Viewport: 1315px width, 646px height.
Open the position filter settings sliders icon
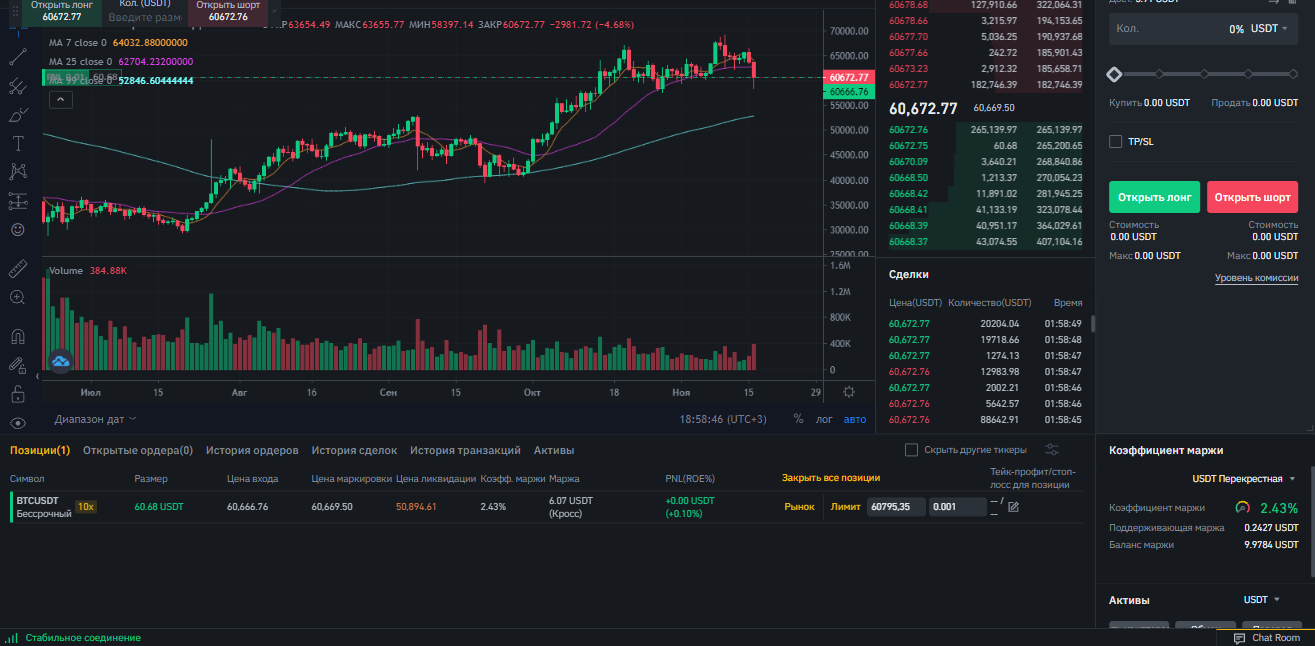1052,450
